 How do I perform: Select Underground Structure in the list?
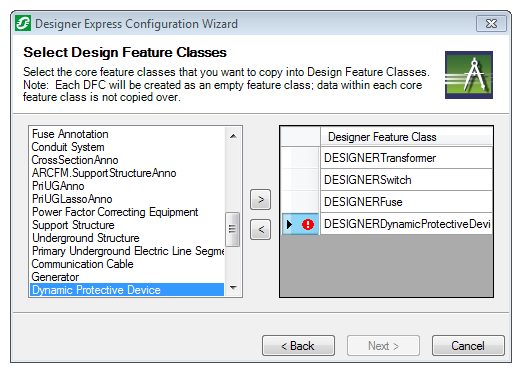127,238
